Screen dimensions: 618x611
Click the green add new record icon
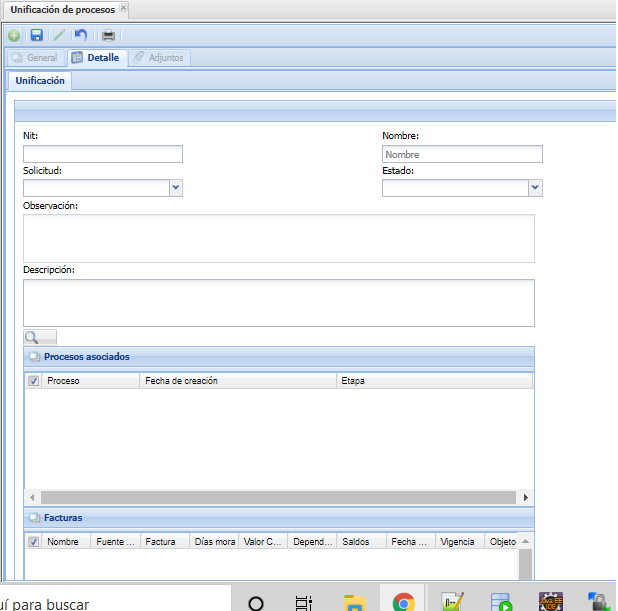[14, 36]
